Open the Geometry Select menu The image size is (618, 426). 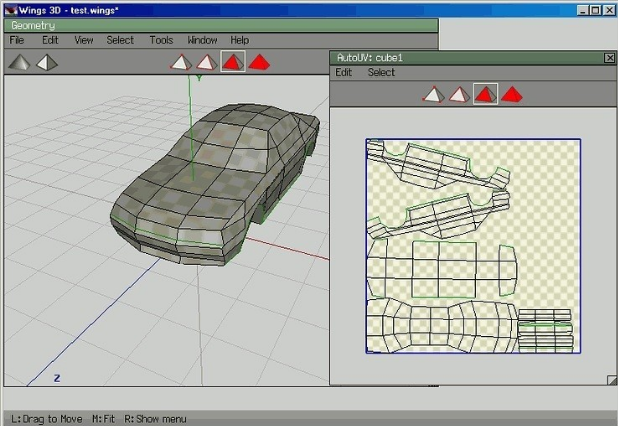(120, 40)
